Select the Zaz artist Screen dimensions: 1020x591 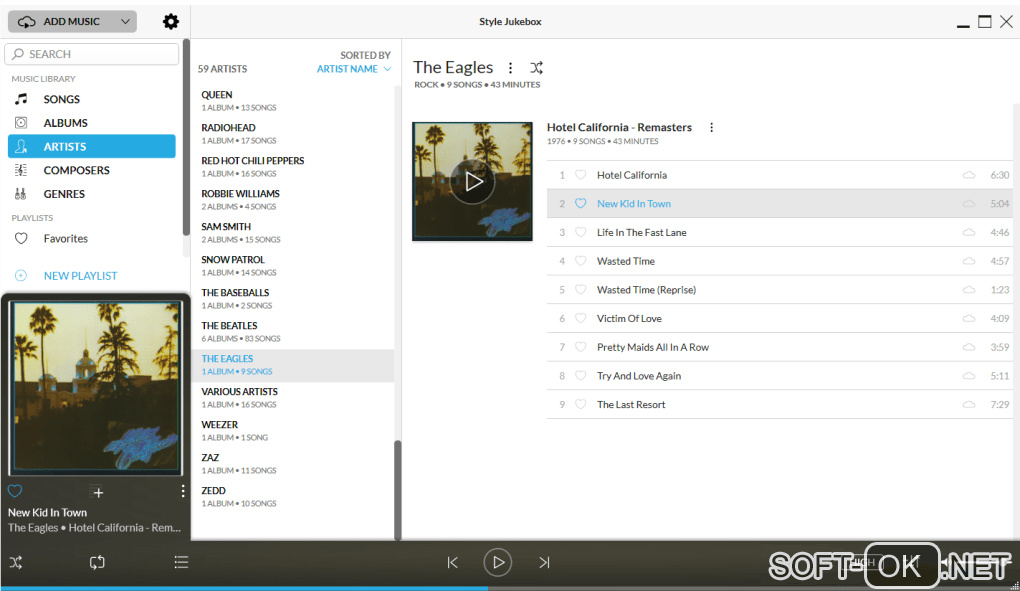(293, 464)
